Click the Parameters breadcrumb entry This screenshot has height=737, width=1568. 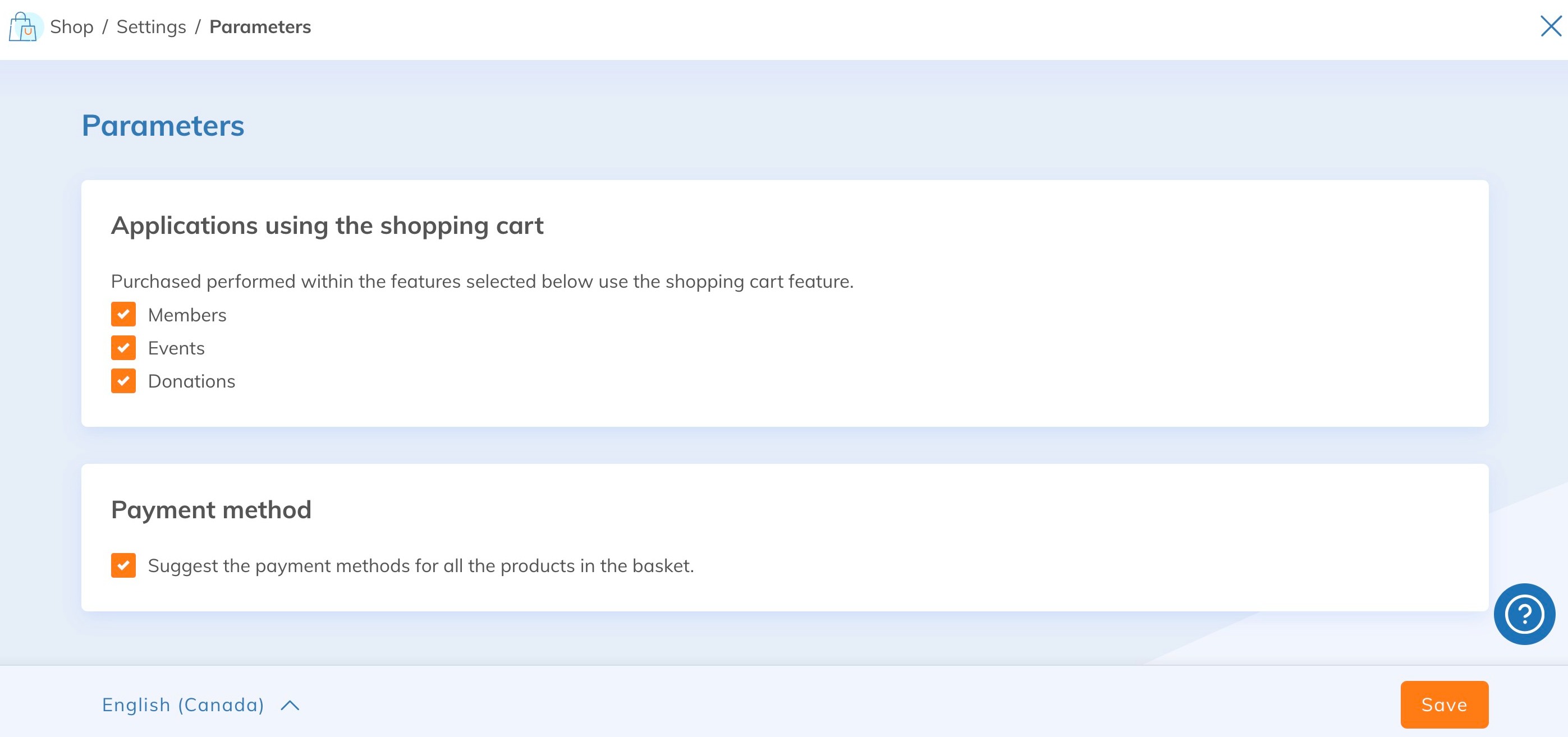260,26
